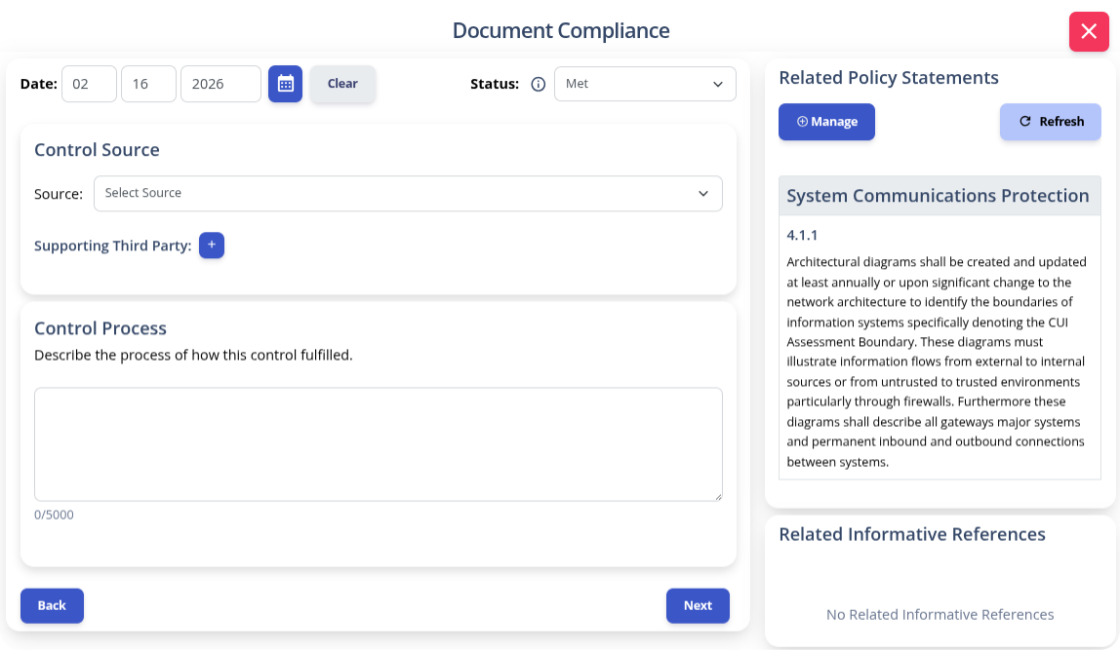Click the Refresh policy statements button
The height and width of the screenshot is (650, 1120).
1050,121
